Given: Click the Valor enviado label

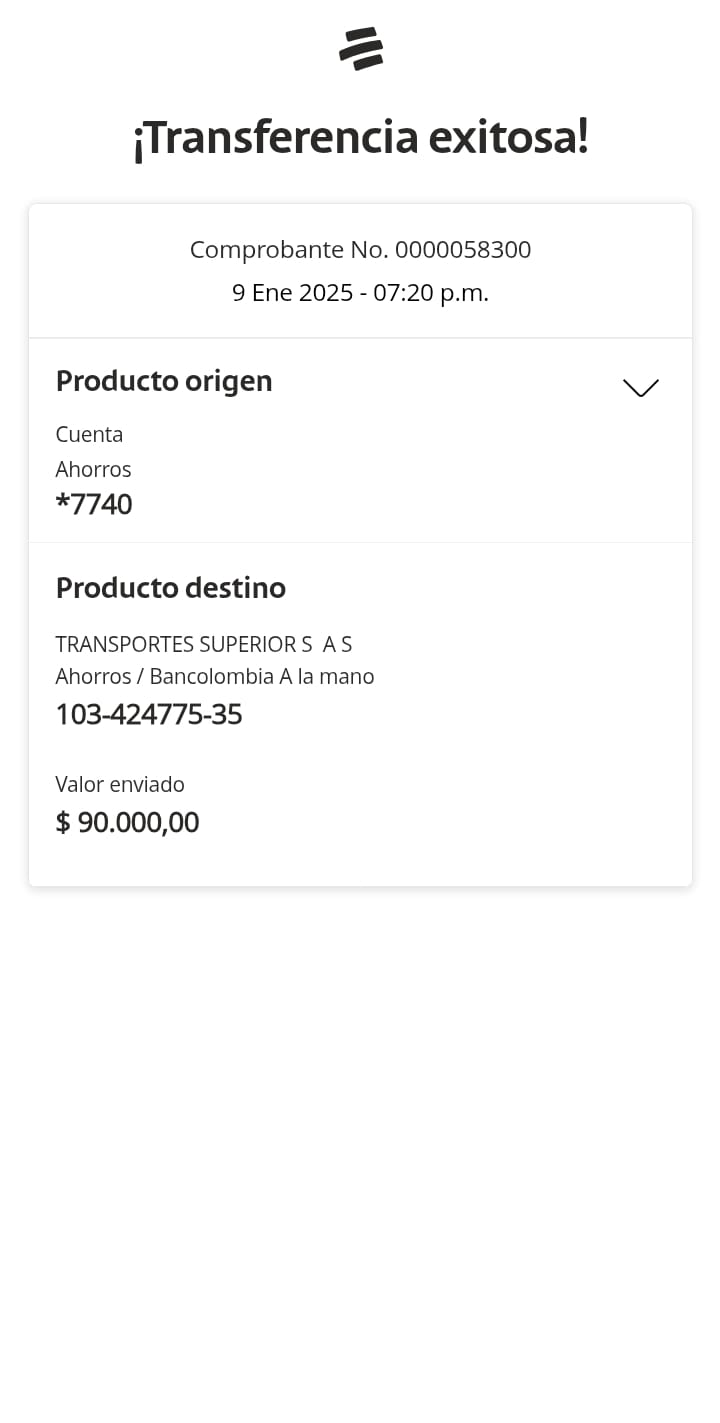Looking at the screenshot, I should [x=120, y=785].
